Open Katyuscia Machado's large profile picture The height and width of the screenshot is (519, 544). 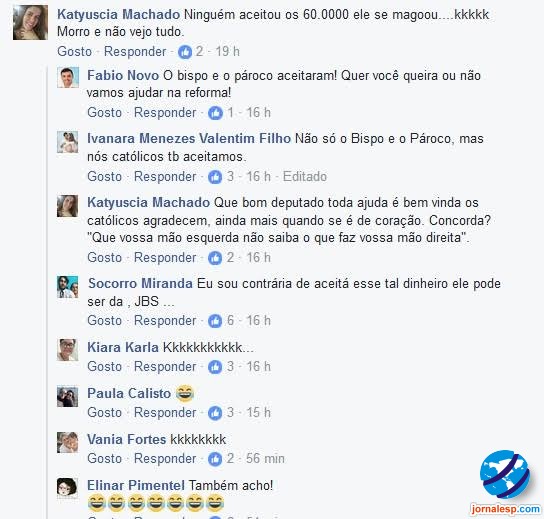(x=31, y=23)
